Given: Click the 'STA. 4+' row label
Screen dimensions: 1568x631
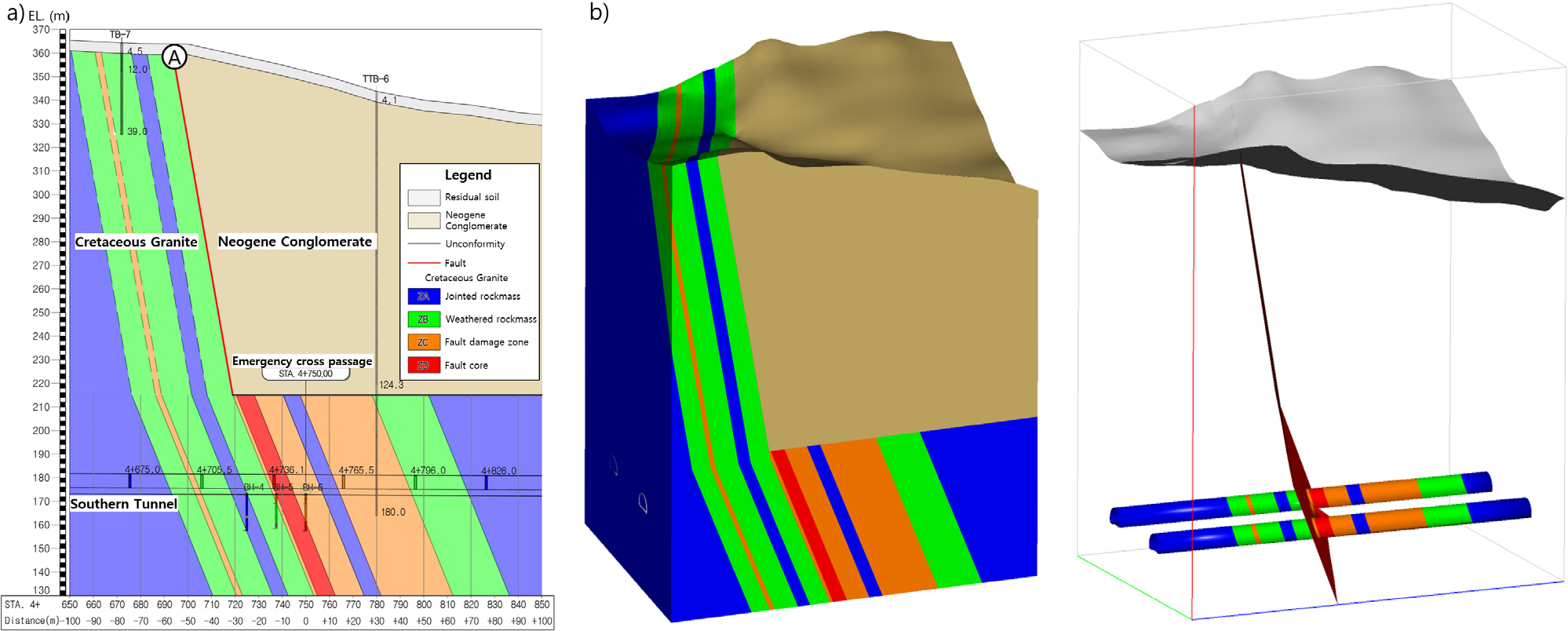Looking at the screenshot, I should pos(23,604).
